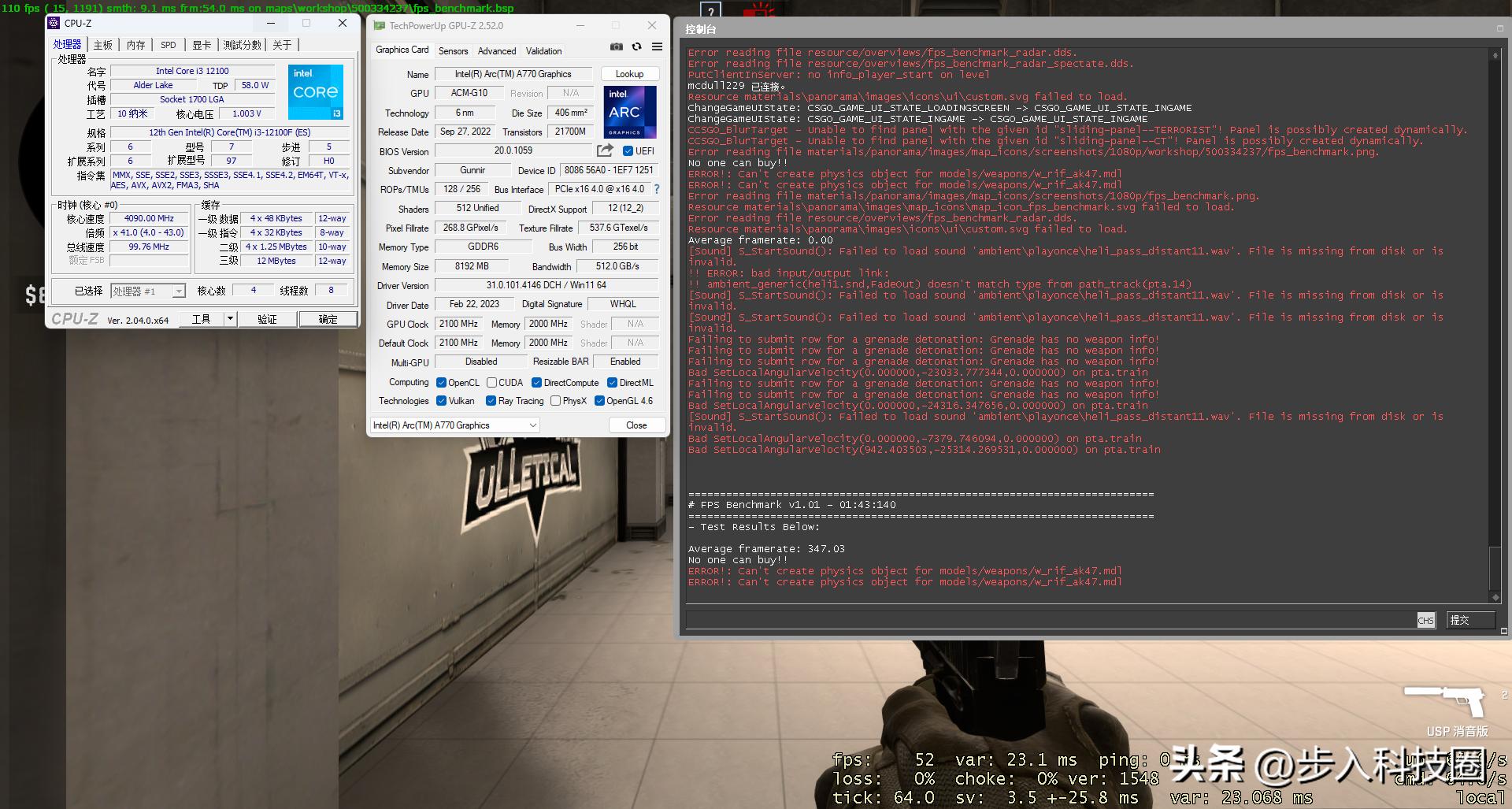Check the CUDA computing checkbox

point(493,382)
